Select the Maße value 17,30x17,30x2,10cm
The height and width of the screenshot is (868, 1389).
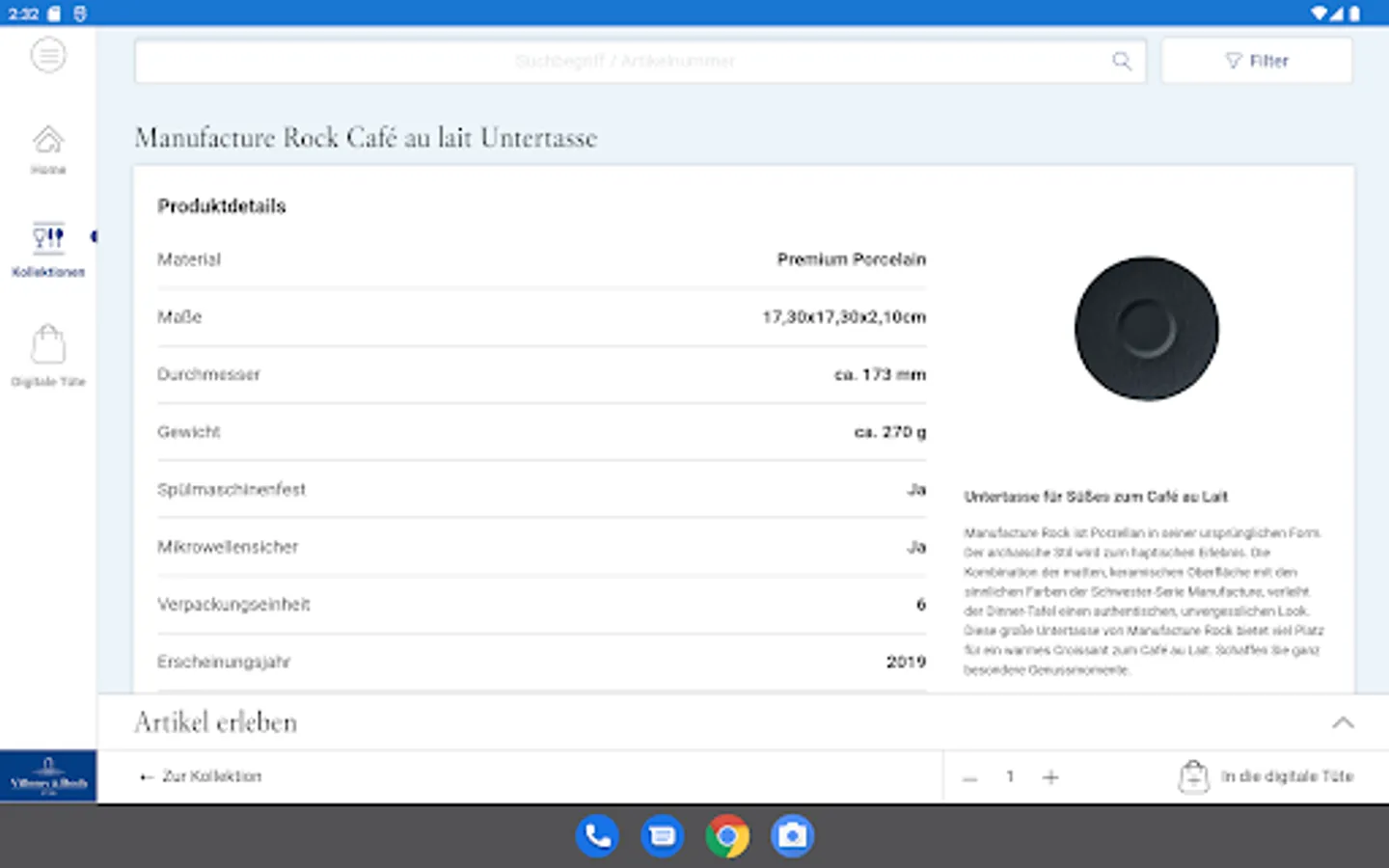(x=844, y=317)
